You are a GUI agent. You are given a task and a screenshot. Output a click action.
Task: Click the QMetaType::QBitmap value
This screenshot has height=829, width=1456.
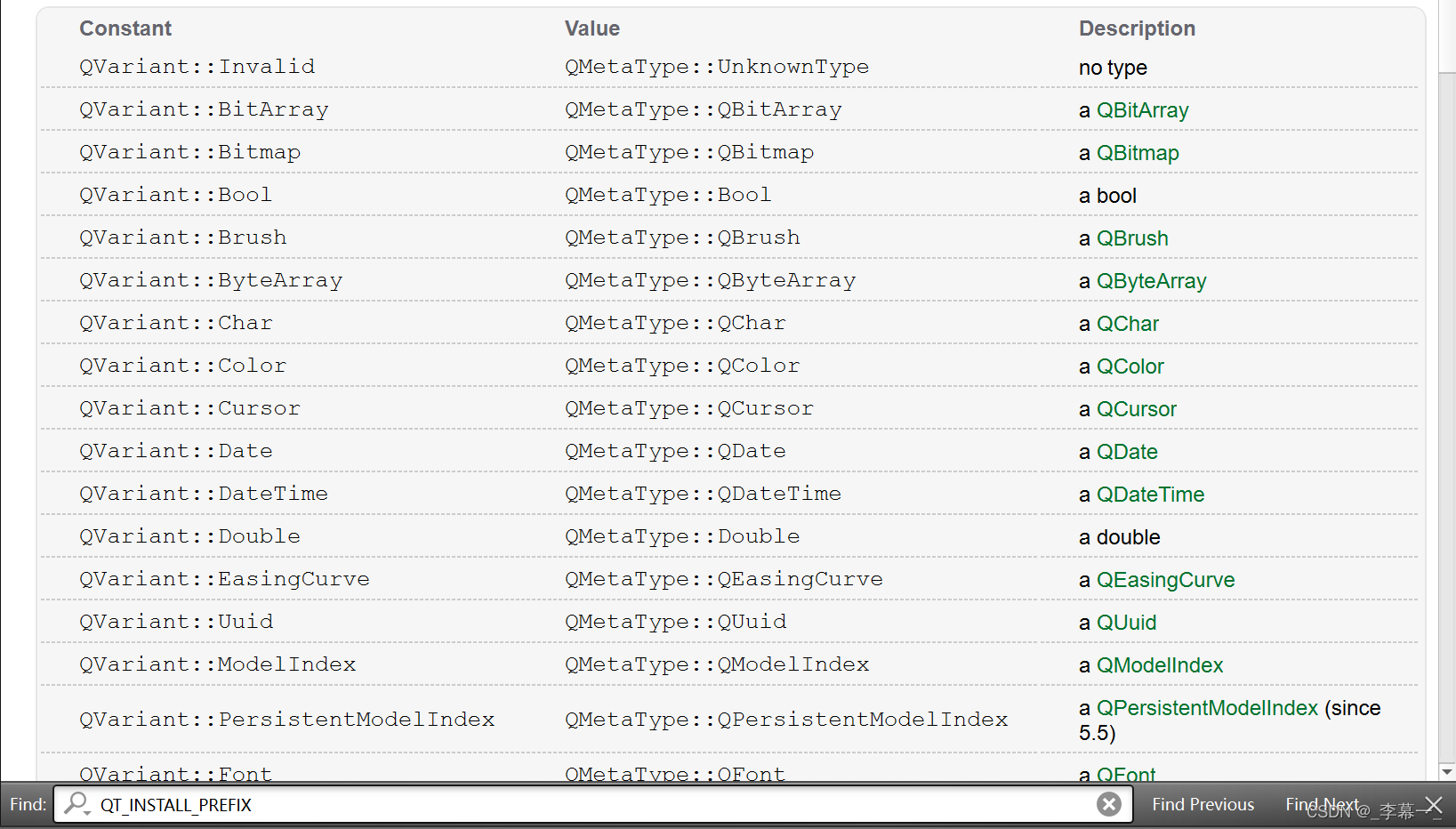689,152
